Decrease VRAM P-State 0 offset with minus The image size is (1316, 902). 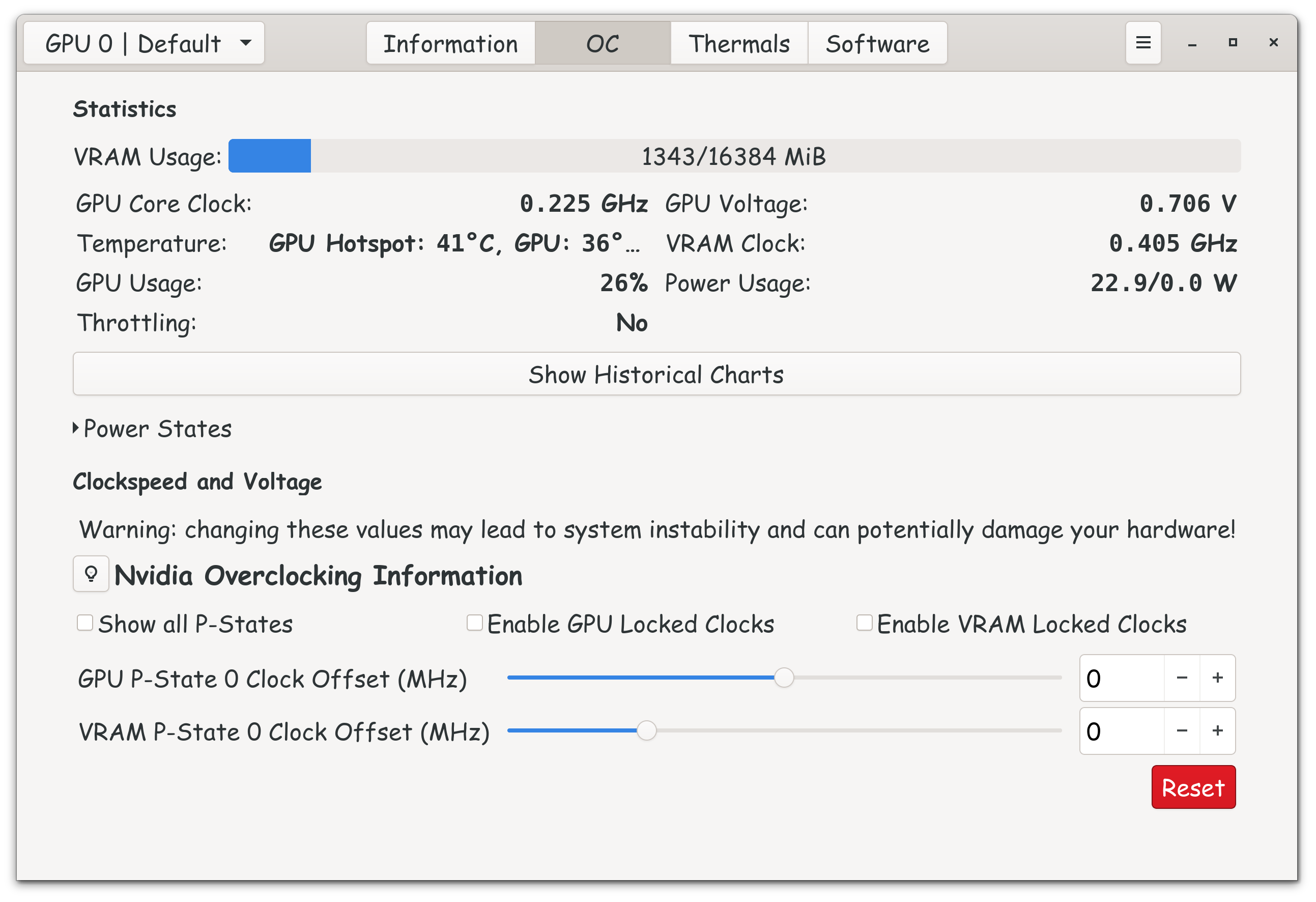tap(1181, 730)
